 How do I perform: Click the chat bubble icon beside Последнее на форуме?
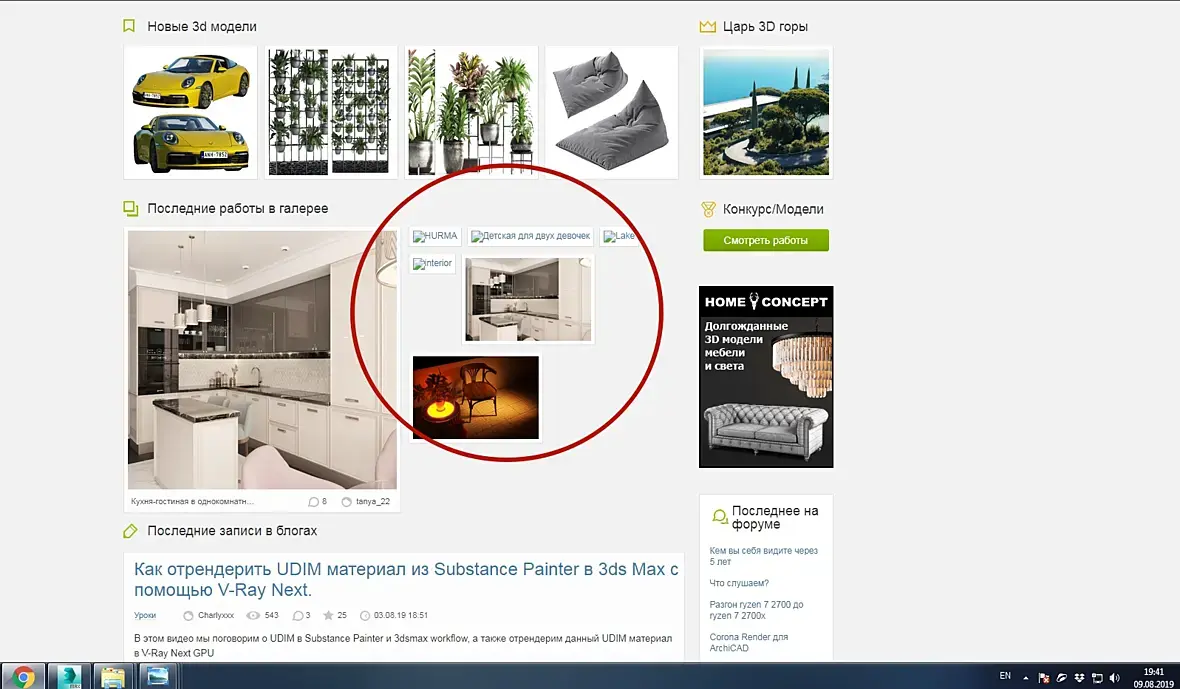[x=719, y=517]
